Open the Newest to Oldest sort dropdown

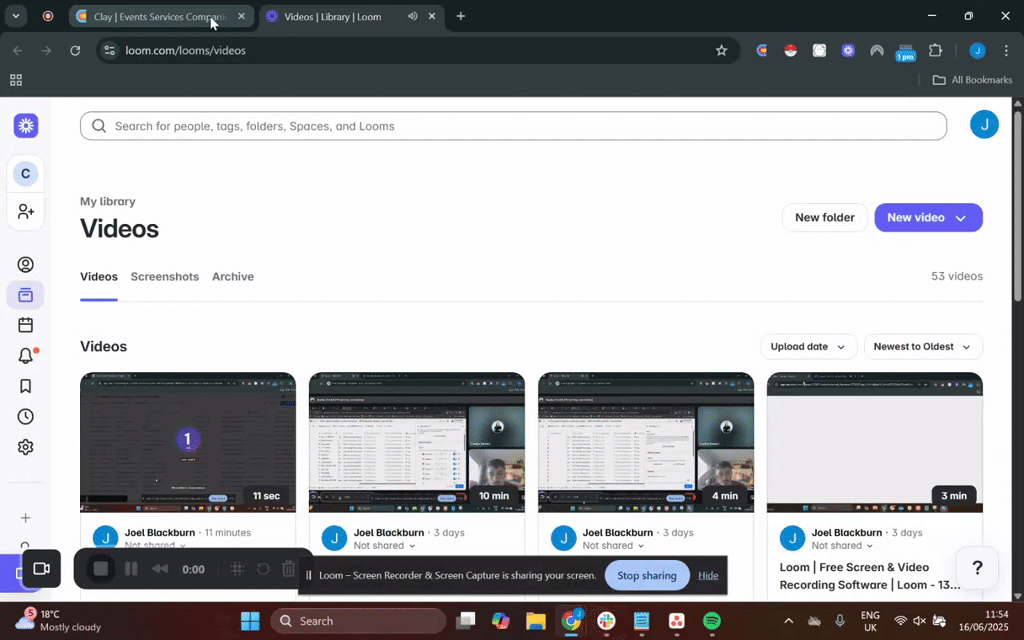tap(922, 346)
